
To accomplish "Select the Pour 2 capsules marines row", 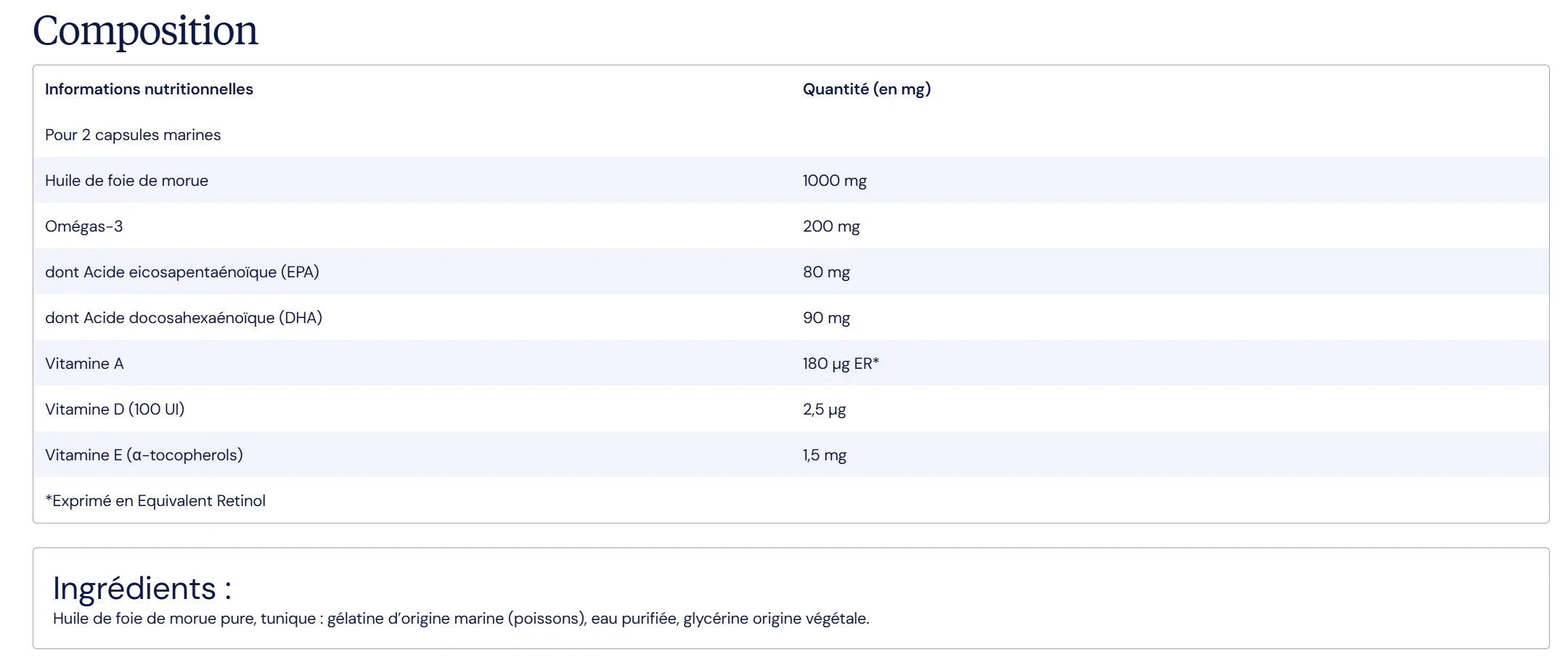I will point(791,134).
